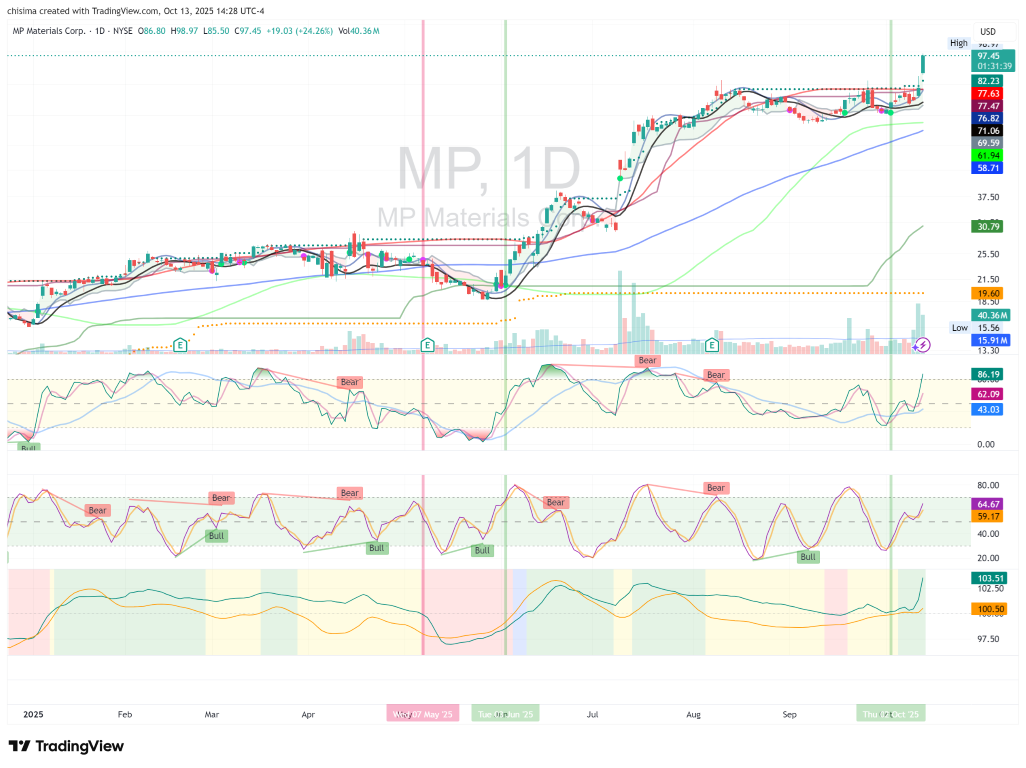Click the bright green 61.94 label
This screenshot has height=768, width=1026.
click(x=988, y=156)
